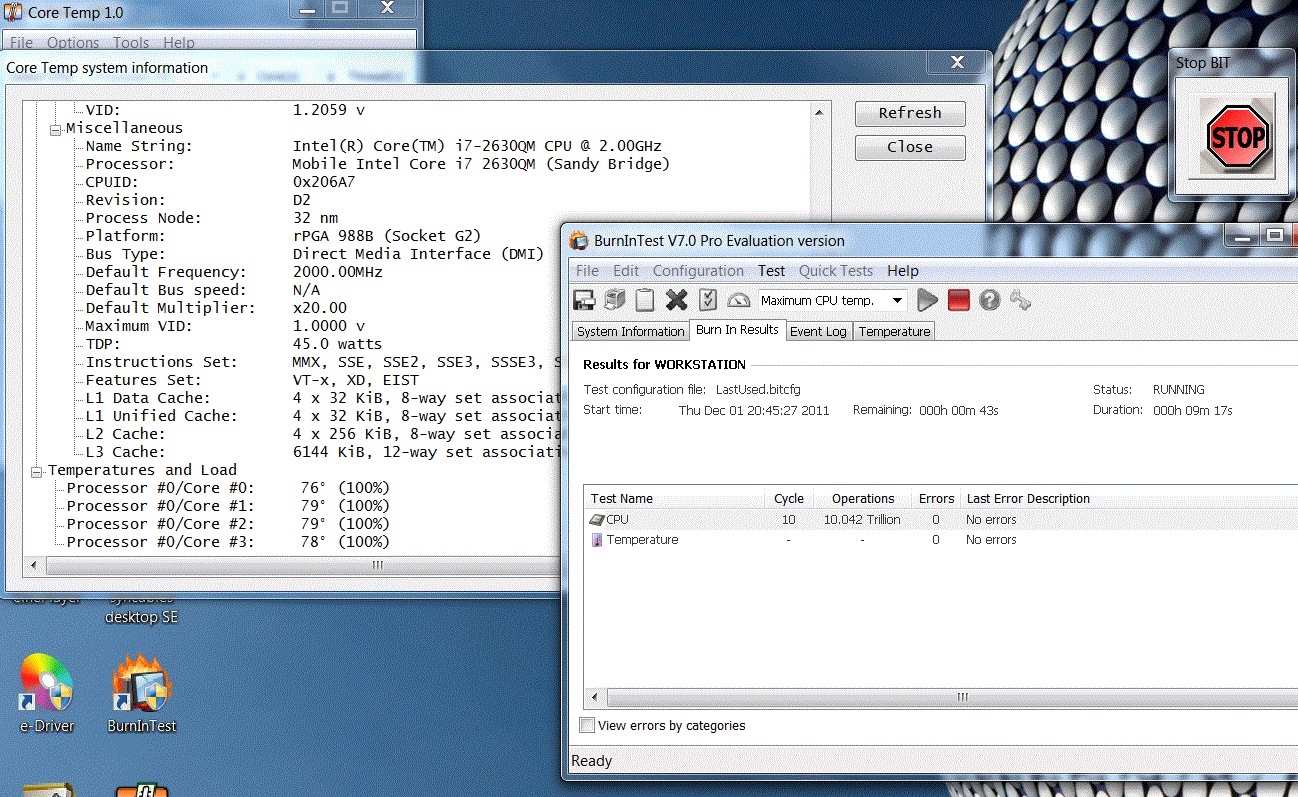Open BurnInTest Quick Tests menu
Screen dimensions: 1298x797
coord(836,270)
